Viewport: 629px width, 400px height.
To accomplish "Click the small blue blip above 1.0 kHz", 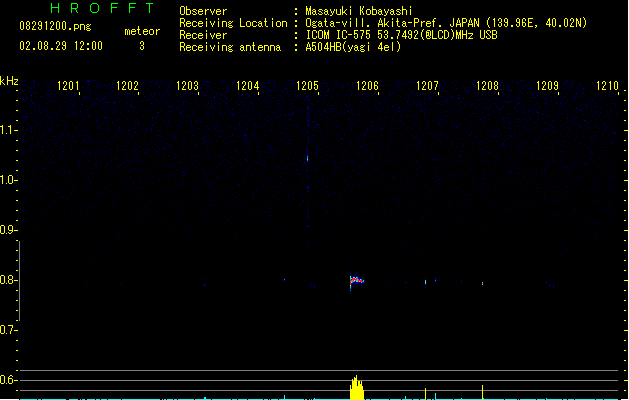I will pyautogui.click(x=307, y=158).
